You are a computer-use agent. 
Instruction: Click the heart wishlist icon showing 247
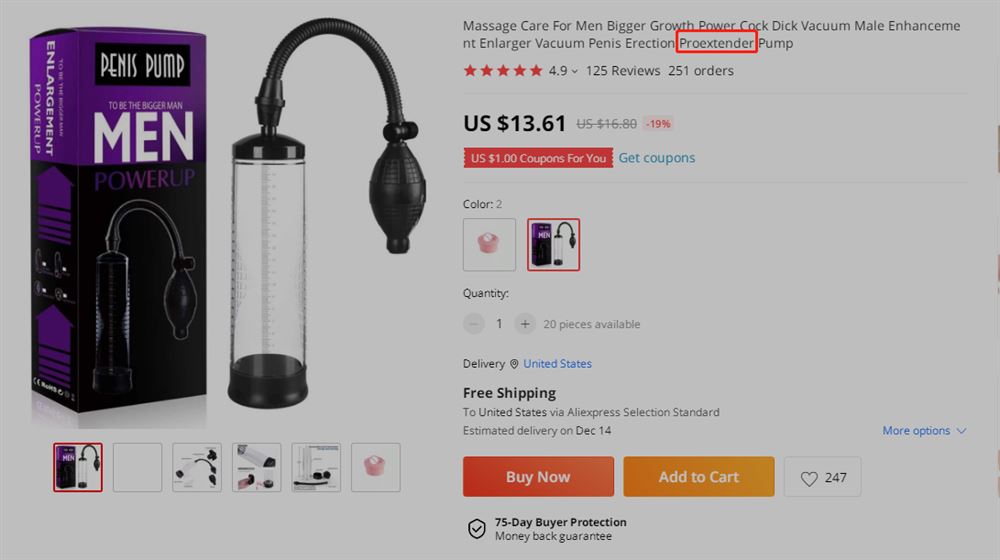[x=809, y=478]
